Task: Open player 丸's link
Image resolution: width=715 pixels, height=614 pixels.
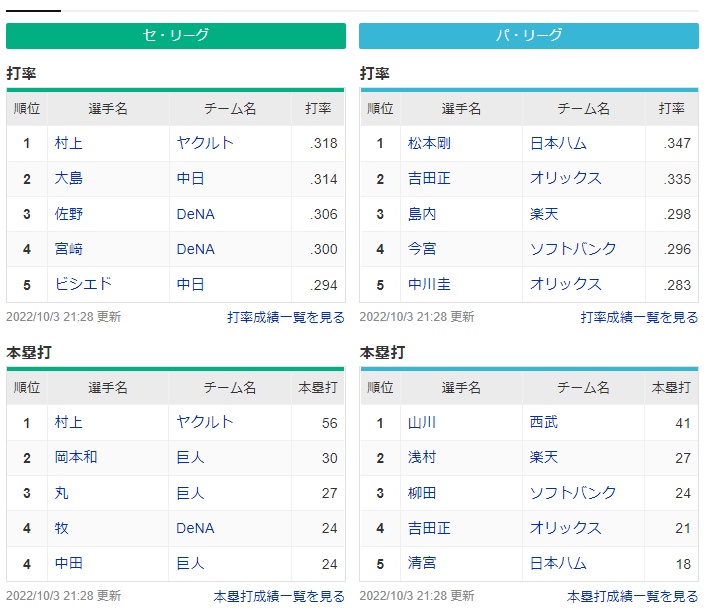Action: (x=61, y=493)
